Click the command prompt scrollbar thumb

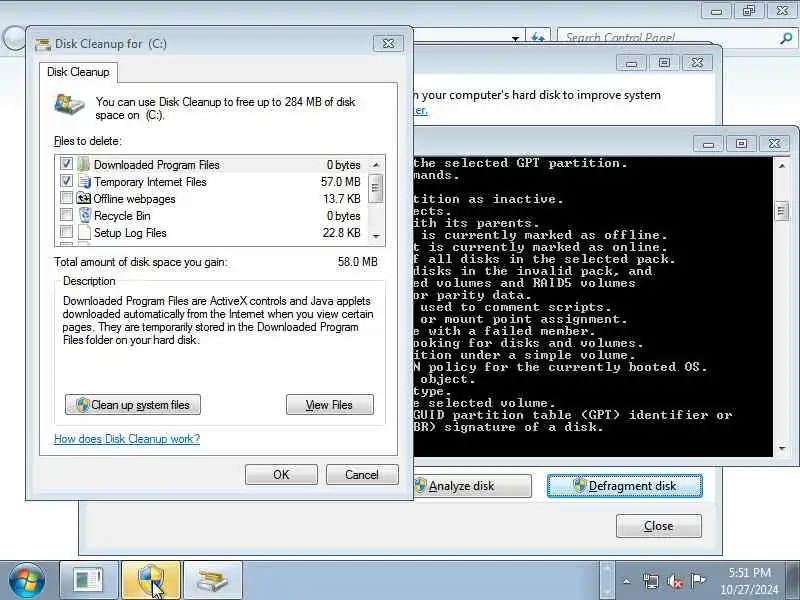(x=781, y=210)
